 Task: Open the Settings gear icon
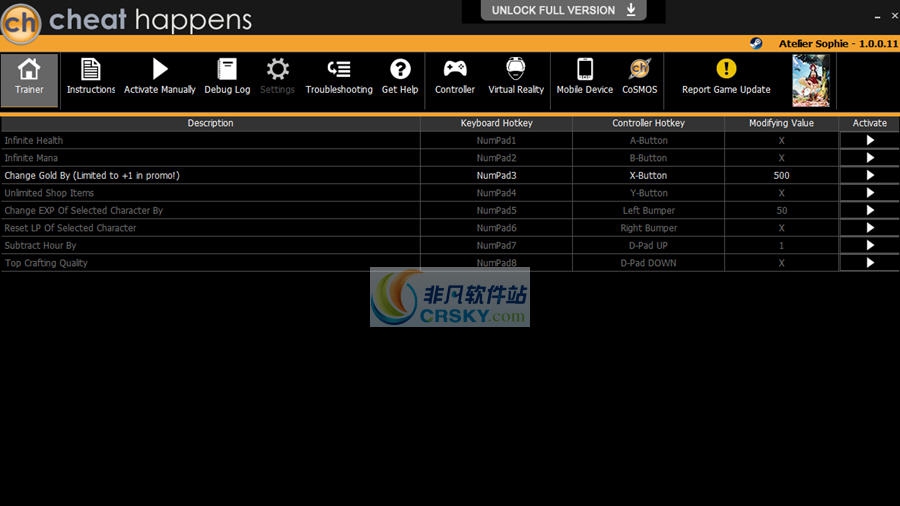click(278, 69)
